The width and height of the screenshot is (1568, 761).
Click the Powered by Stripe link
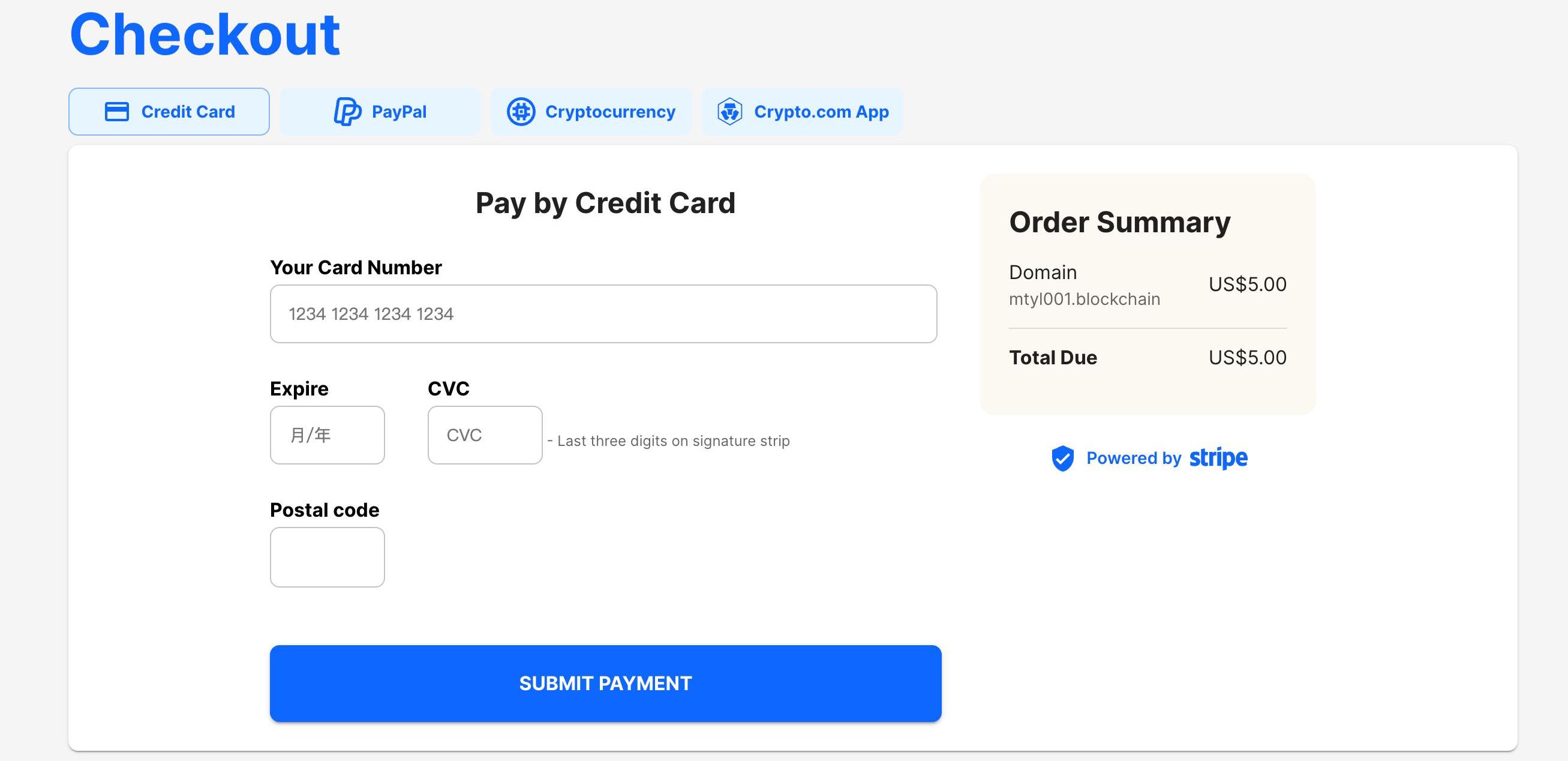coord(1149,458)
